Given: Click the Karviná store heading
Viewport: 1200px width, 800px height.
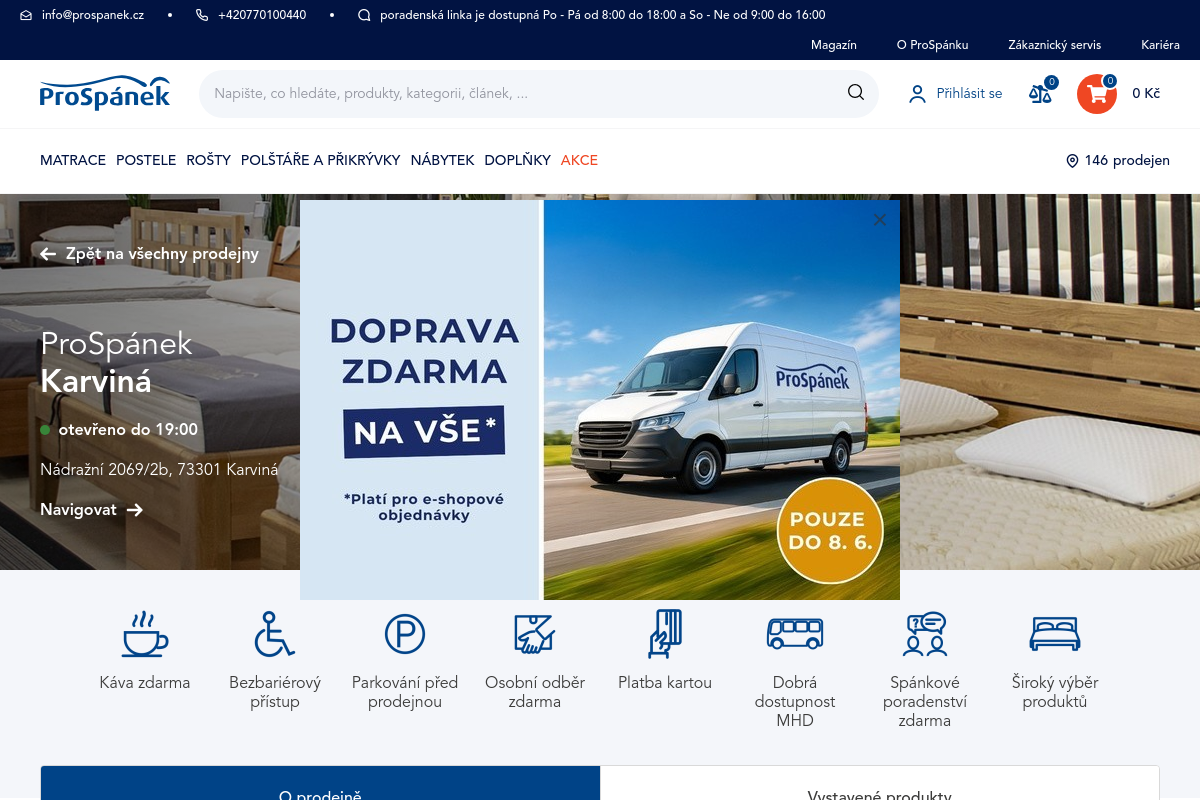Looking at the screenshot, I should coord(96,381).
